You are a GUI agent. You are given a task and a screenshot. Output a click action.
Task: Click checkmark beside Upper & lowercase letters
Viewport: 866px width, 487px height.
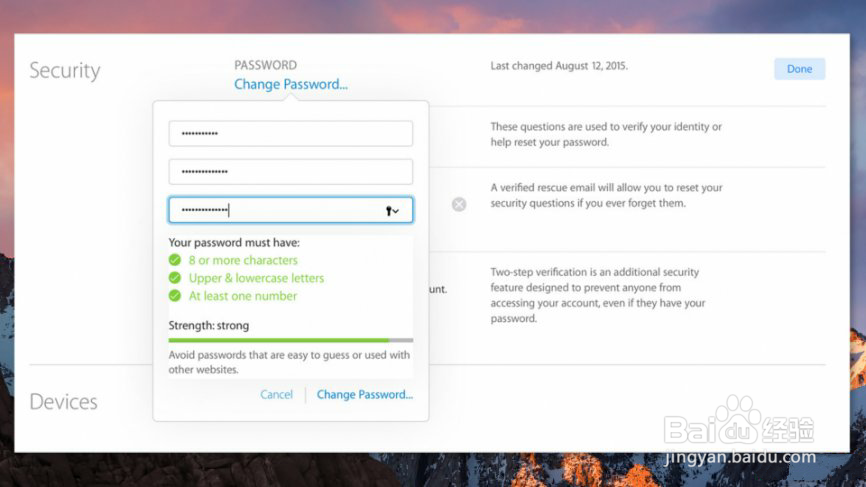(175, 278)
